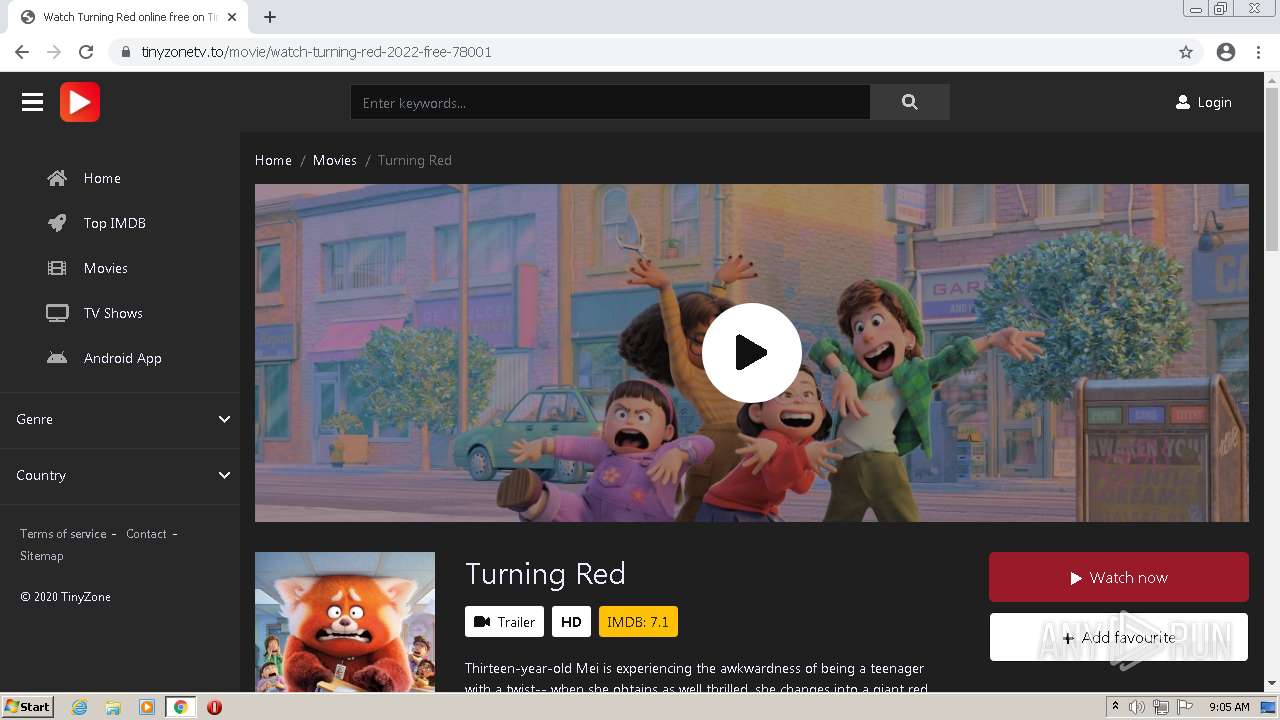Go to Home in the sidebar
1280x720 pixels.
pos(102,178)
